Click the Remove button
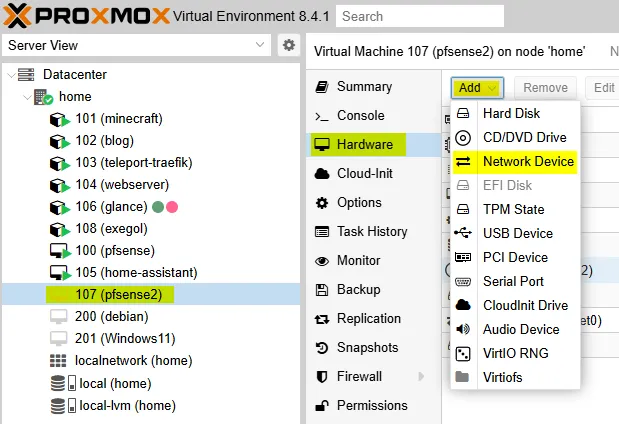This screenshot has height=424, width=619. tap(545, 88)
